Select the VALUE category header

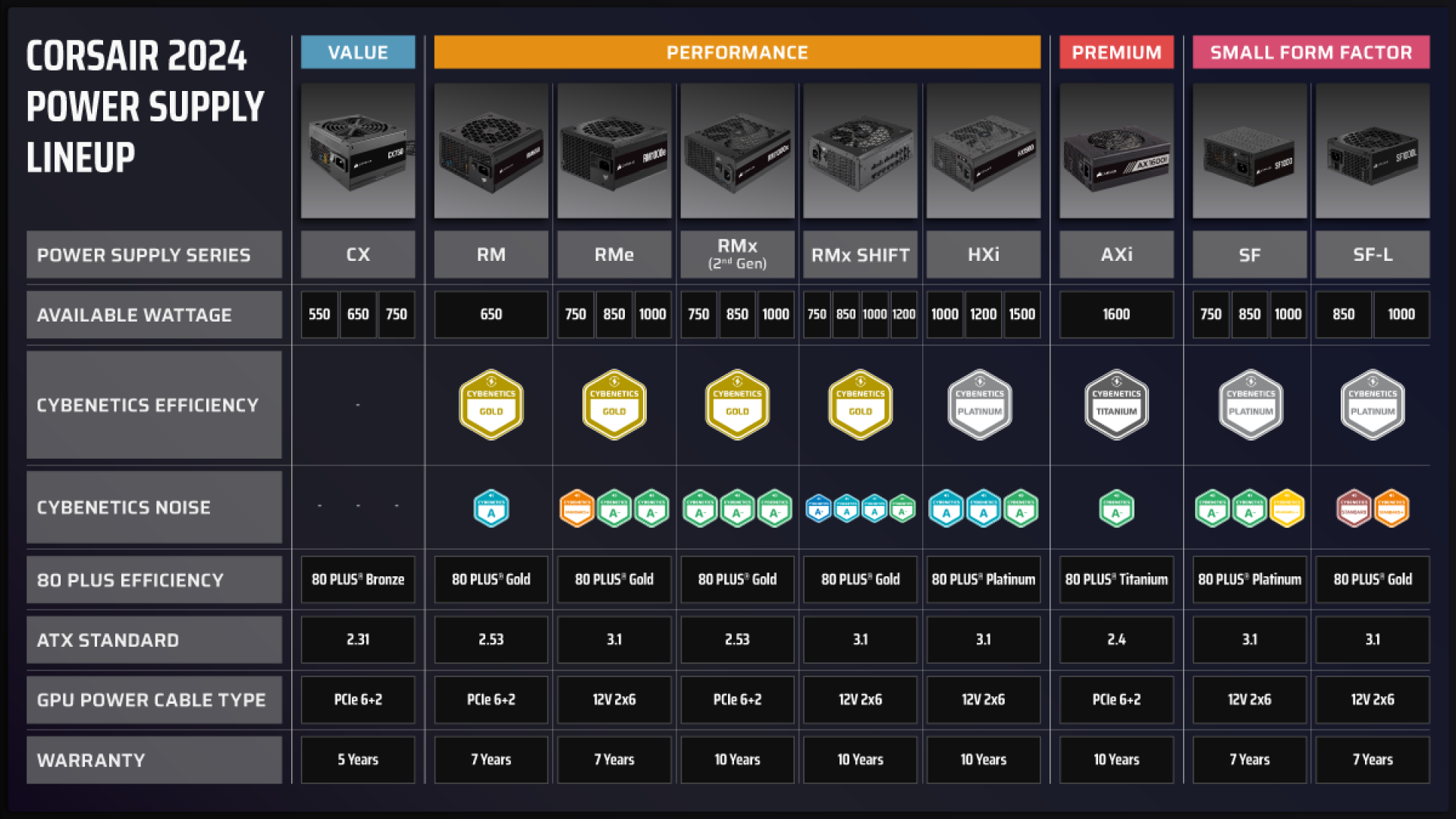pos(358,52)
